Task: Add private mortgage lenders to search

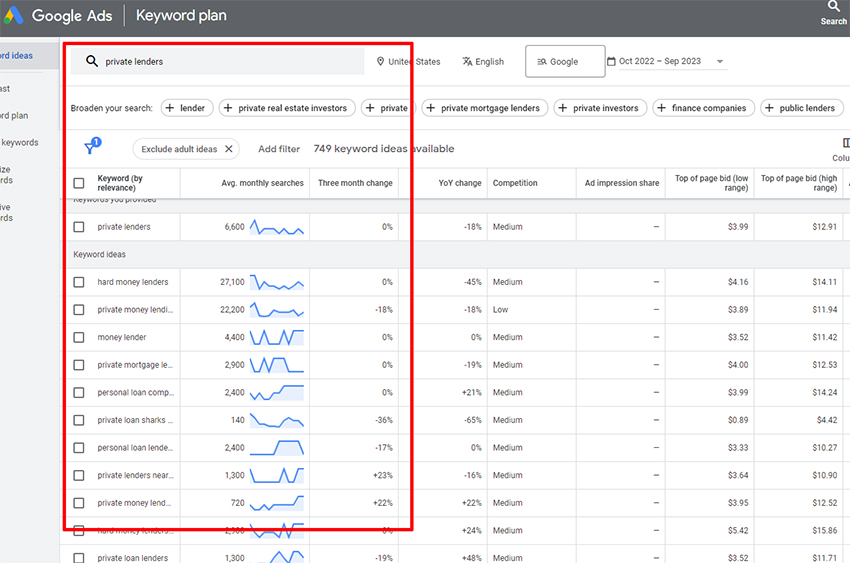Action: click(485, 108)
